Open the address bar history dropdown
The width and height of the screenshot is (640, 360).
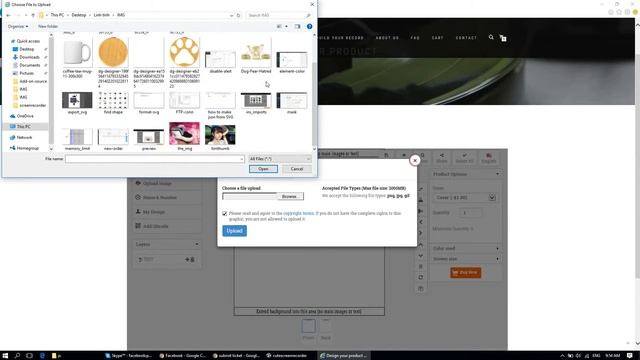click(x=231, y=15)
